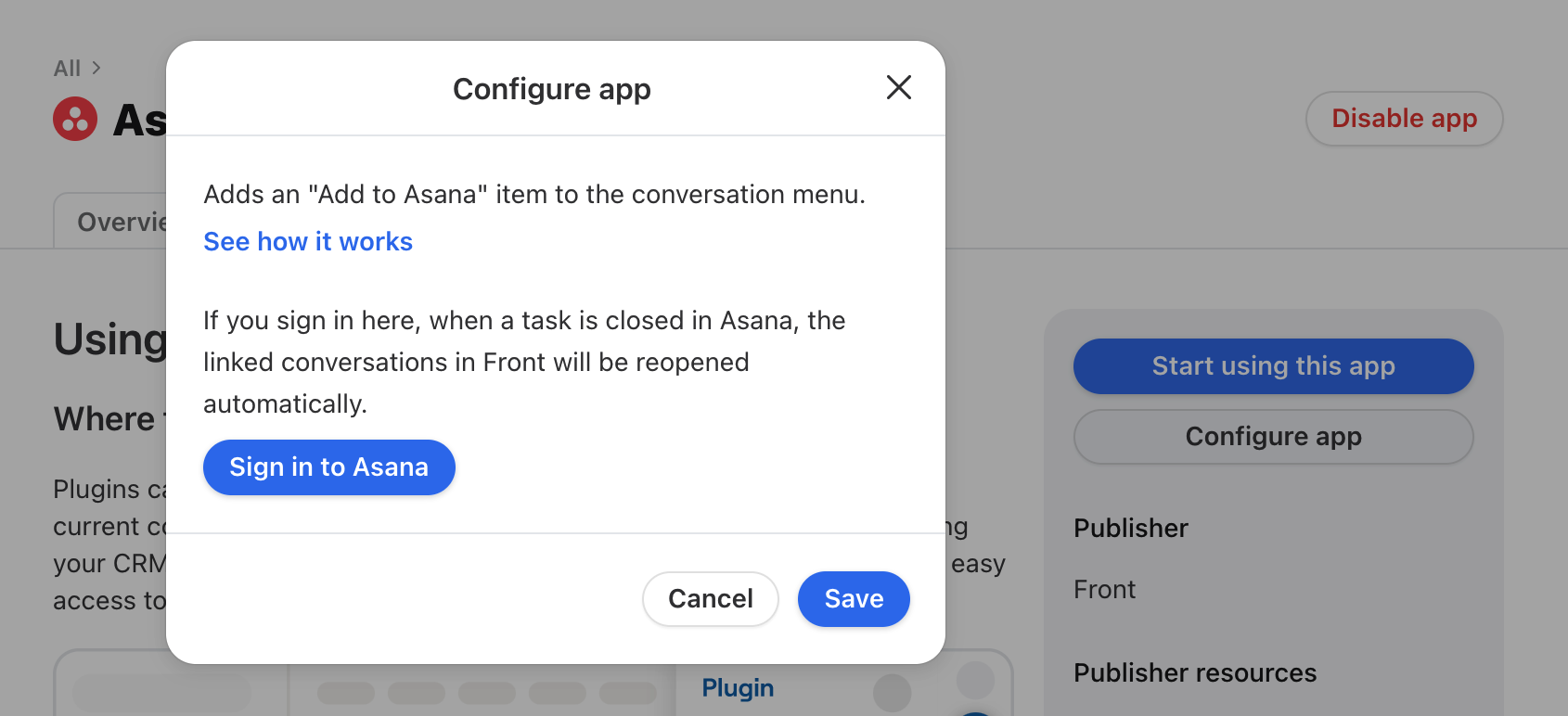Click the gray circle beside Plugin
This screenshot has width=1568, height=716.
(x=893, y=693)
